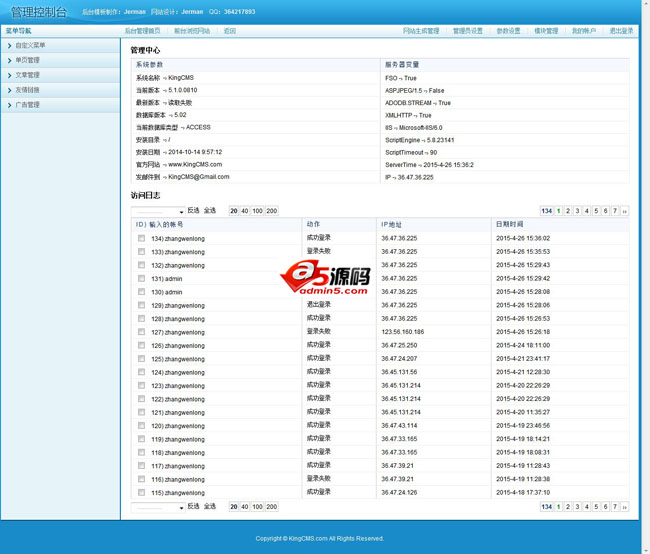This screenshot has height=554, width=650.
Task: Tick checkbox for log 127) zhangwenlong
Action: click(x=141, y=332)
